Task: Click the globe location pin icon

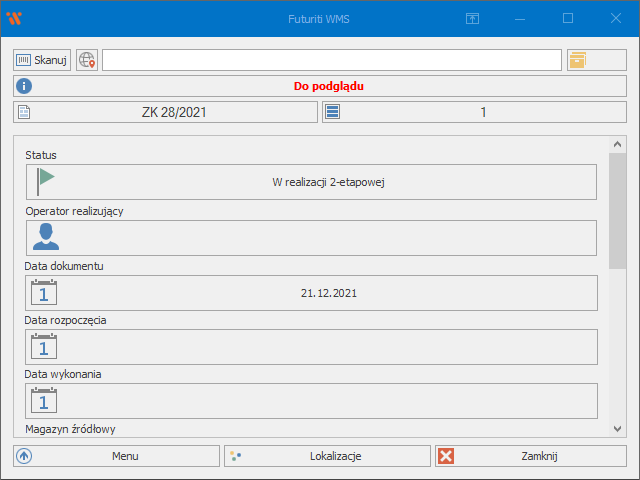Action: click(87, 60)
